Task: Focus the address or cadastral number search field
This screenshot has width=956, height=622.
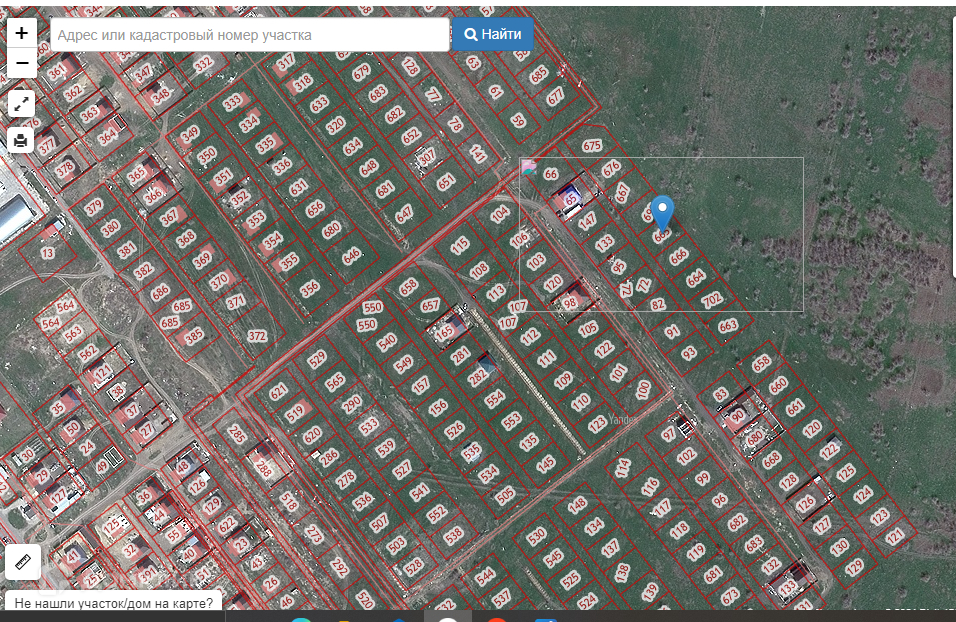Action: click(250, 35)
